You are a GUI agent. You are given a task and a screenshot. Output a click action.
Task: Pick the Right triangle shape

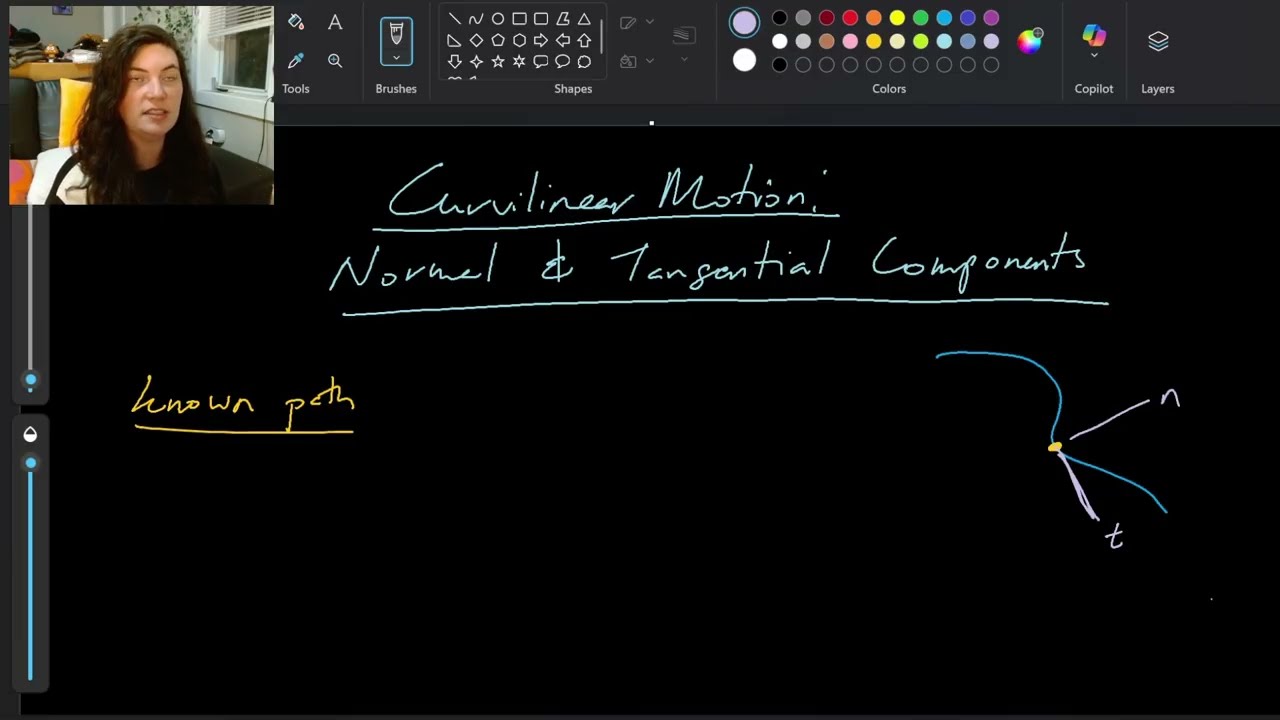pos(454,40)
